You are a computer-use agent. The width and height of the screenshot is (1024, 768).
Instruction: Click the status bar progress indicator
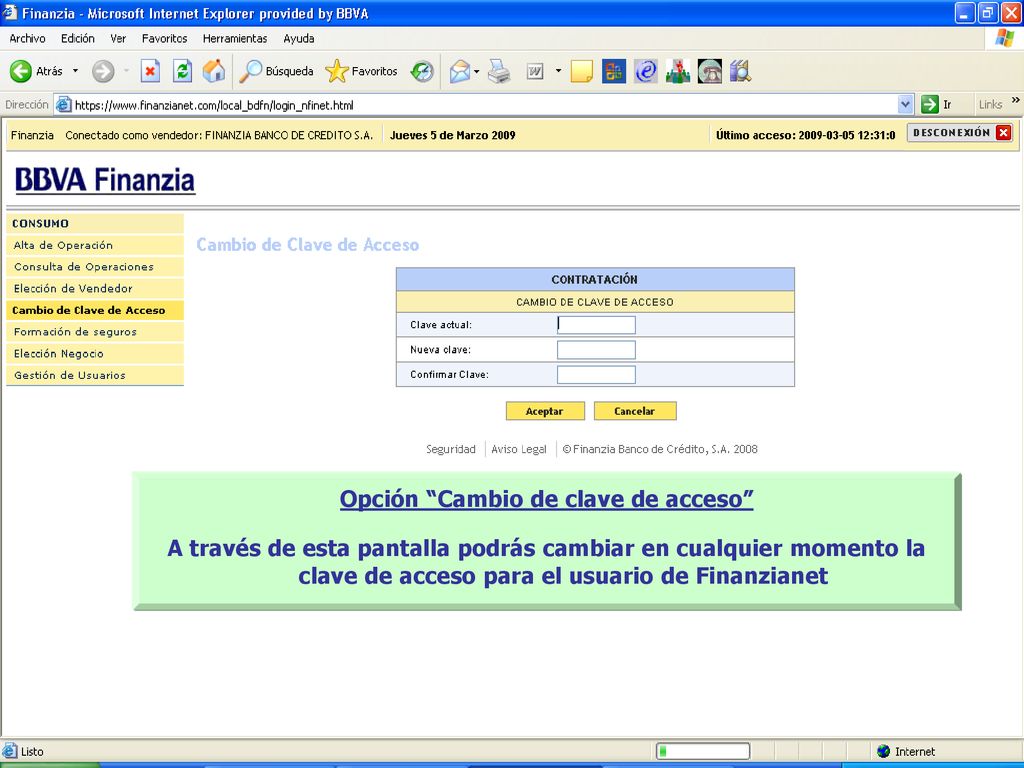tap(703, 751)
